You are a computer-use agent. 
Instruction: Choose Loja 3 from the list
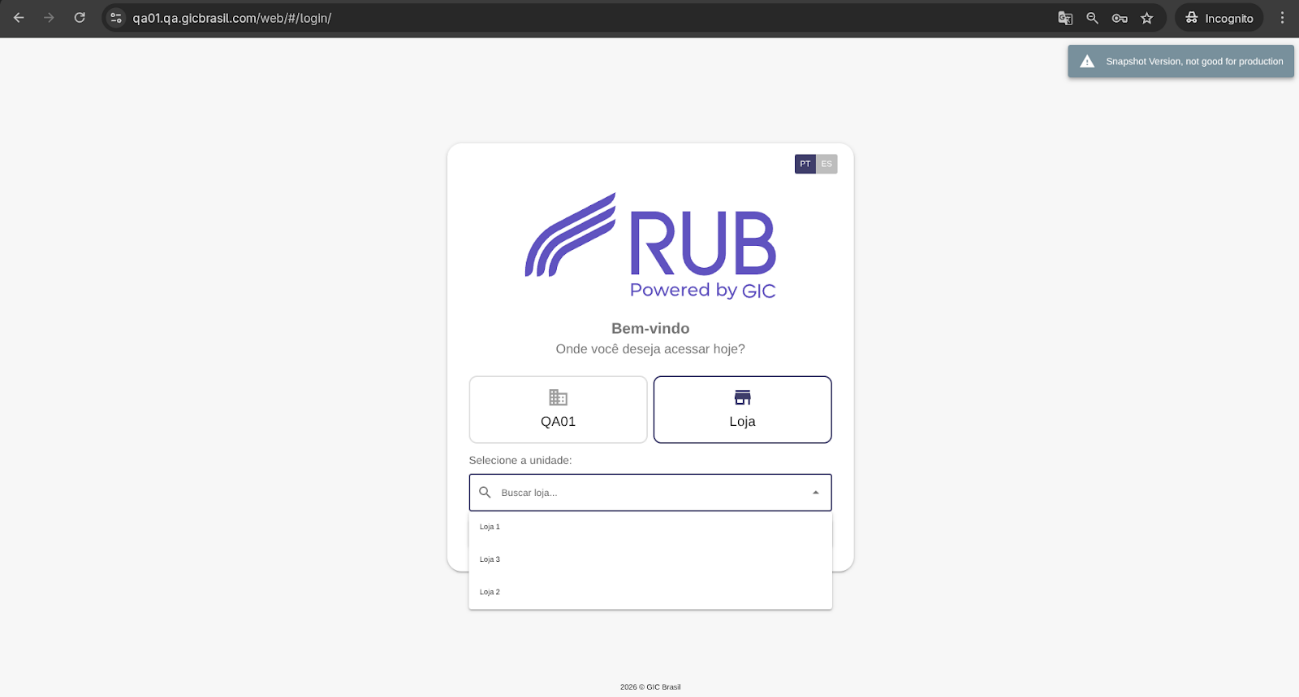coord(650,560)
